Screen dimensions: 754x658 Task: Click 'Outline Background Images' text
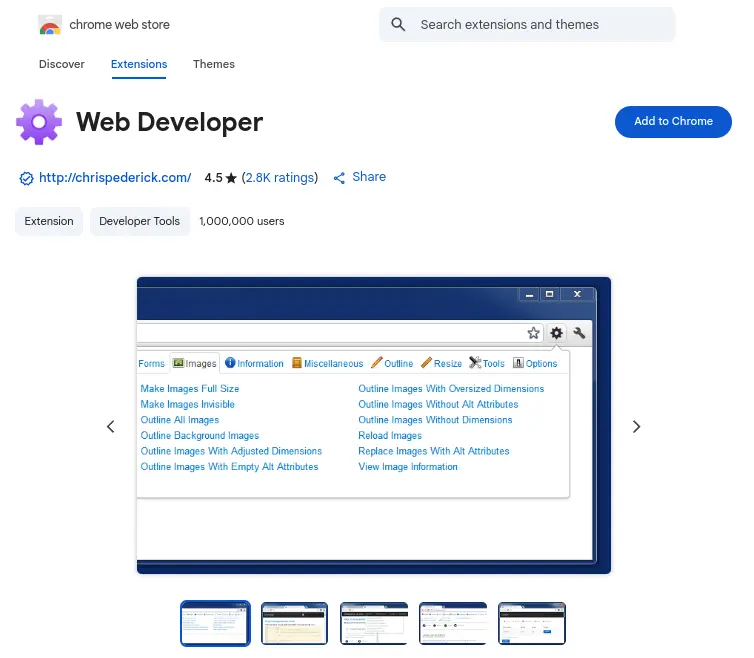click(200, 435)
